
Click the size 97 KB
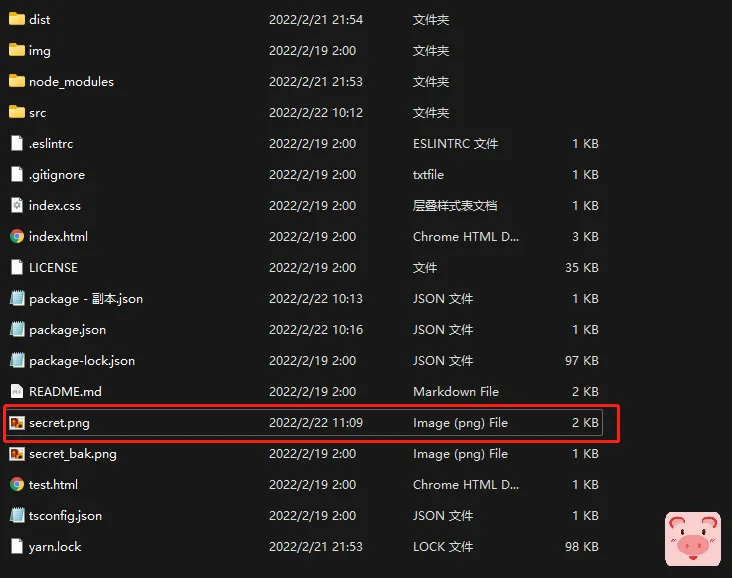582,360
